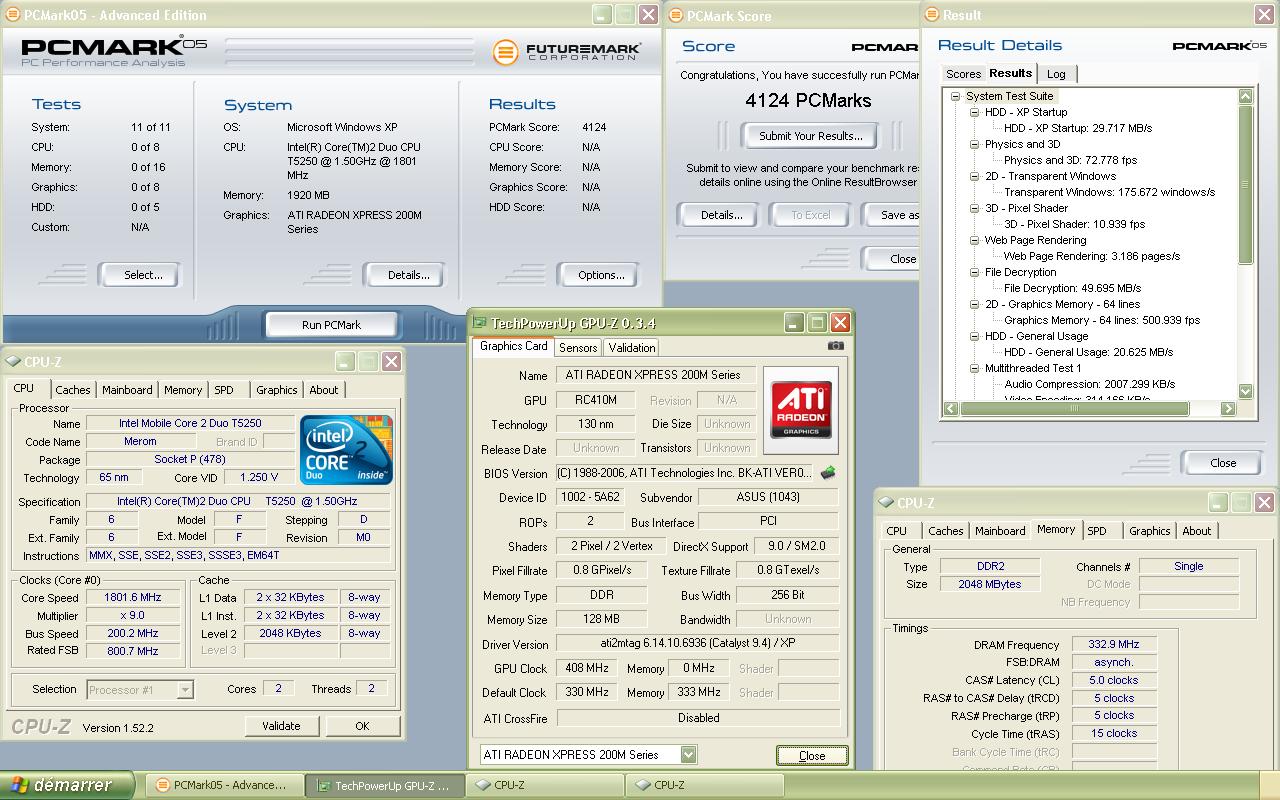Click 'Audio Compression: 2007.299 KB/s' row
Screen dimensions: 1280x800
[1090, 384]
